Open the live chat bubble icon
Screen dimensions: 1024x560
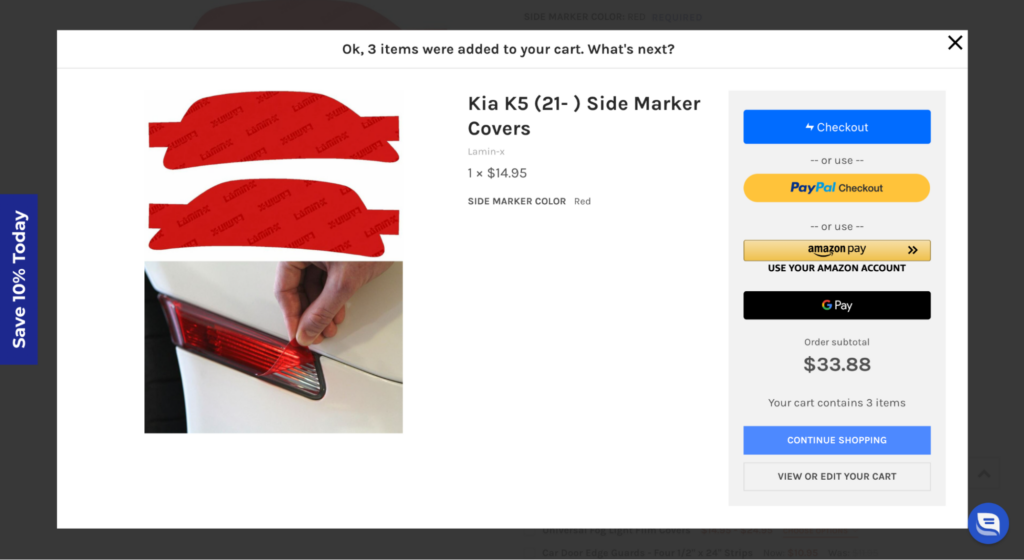click(x=988, y=523)
